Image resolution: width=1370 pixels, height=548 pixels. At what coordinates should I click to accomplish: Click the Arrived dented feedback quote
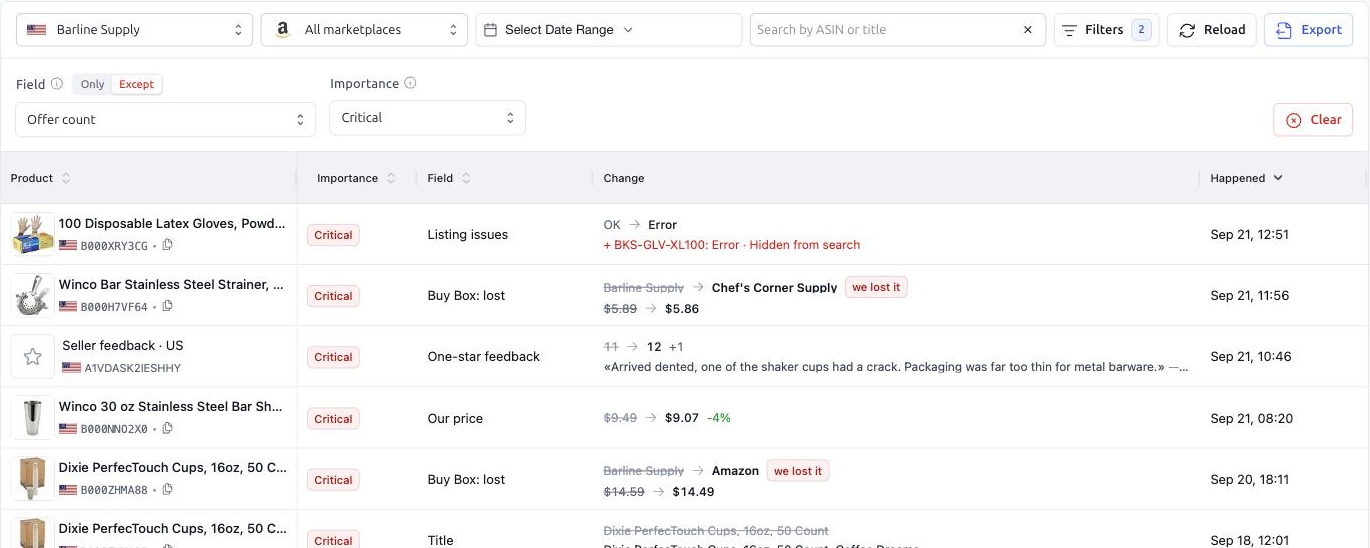coord(896,367)
